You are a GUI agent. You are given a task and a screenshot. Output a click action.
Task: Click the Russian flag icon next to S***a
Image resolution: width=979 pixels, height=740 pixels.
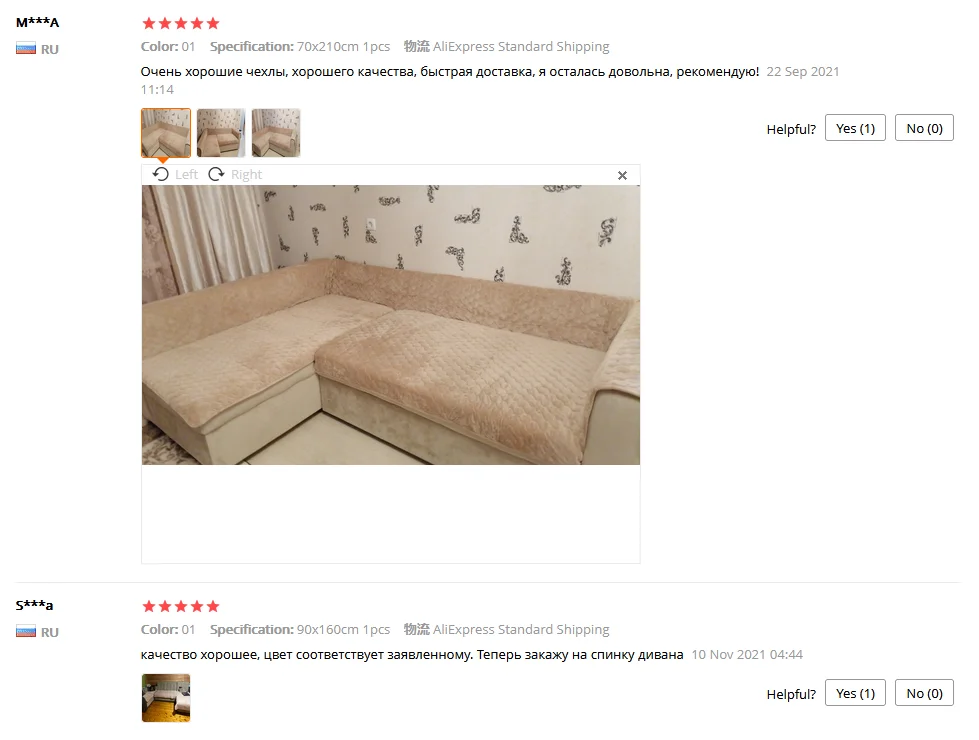coord(26,632)
